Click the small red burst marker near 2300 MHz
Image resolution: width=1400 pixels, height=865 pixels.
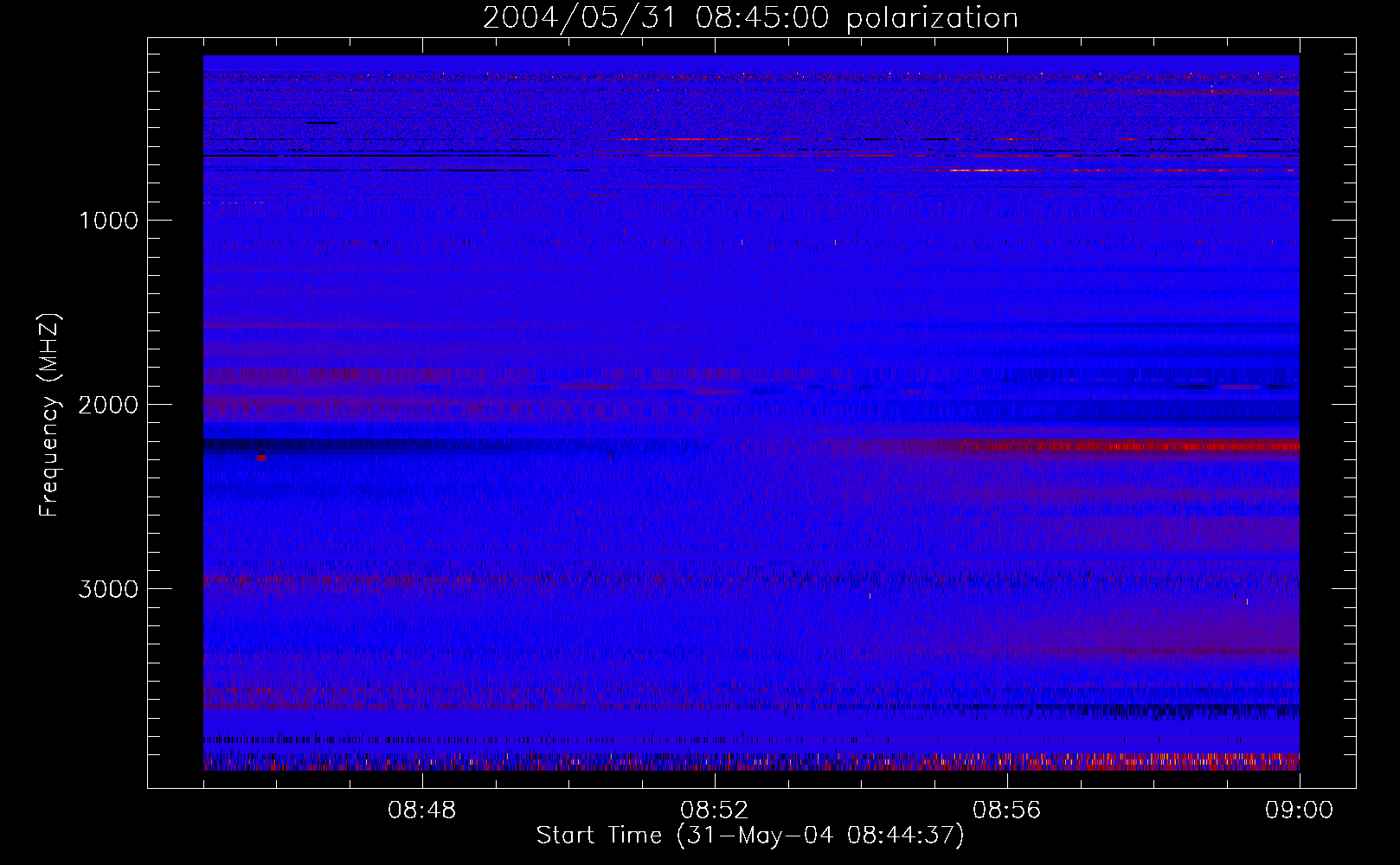tap(261, 458)
